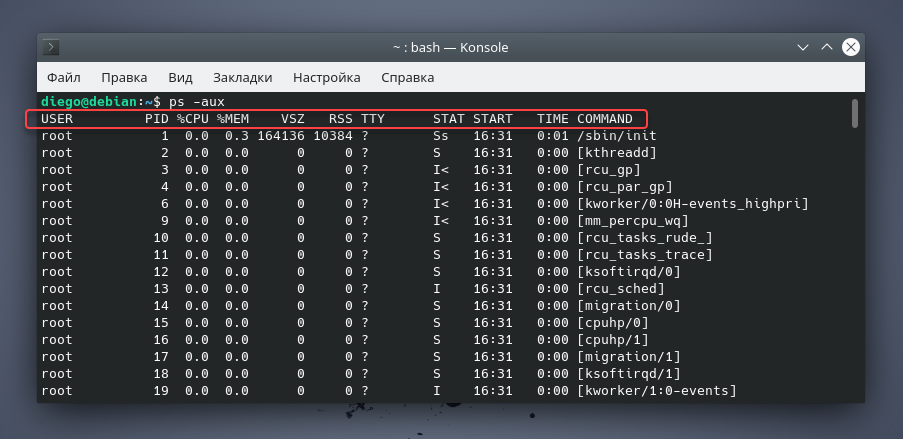Open the Правка menu
903x439 pixels.
[124, 77]
